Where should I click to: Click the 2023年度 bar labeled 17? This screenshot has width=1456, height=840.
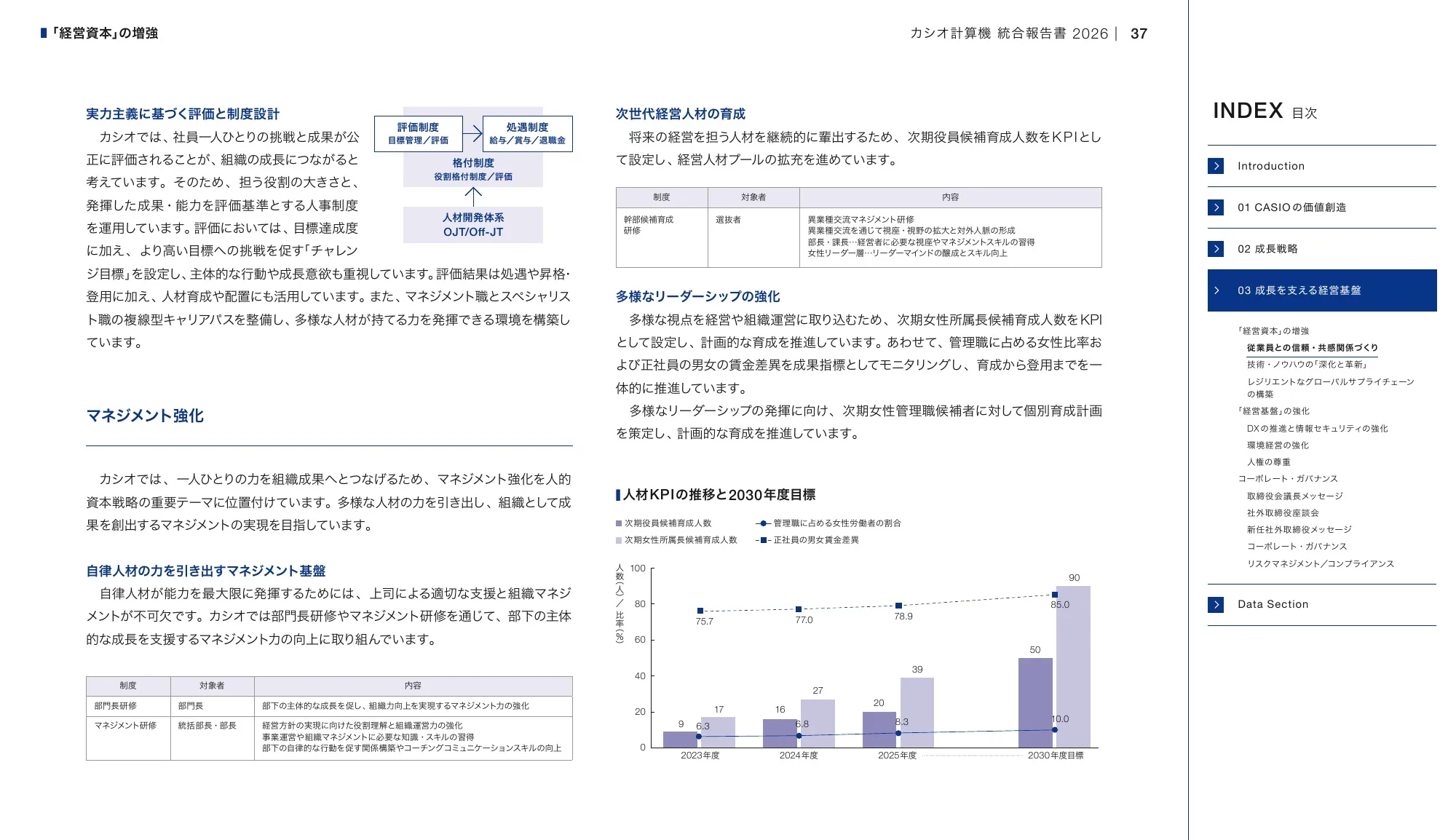point(719,732)
